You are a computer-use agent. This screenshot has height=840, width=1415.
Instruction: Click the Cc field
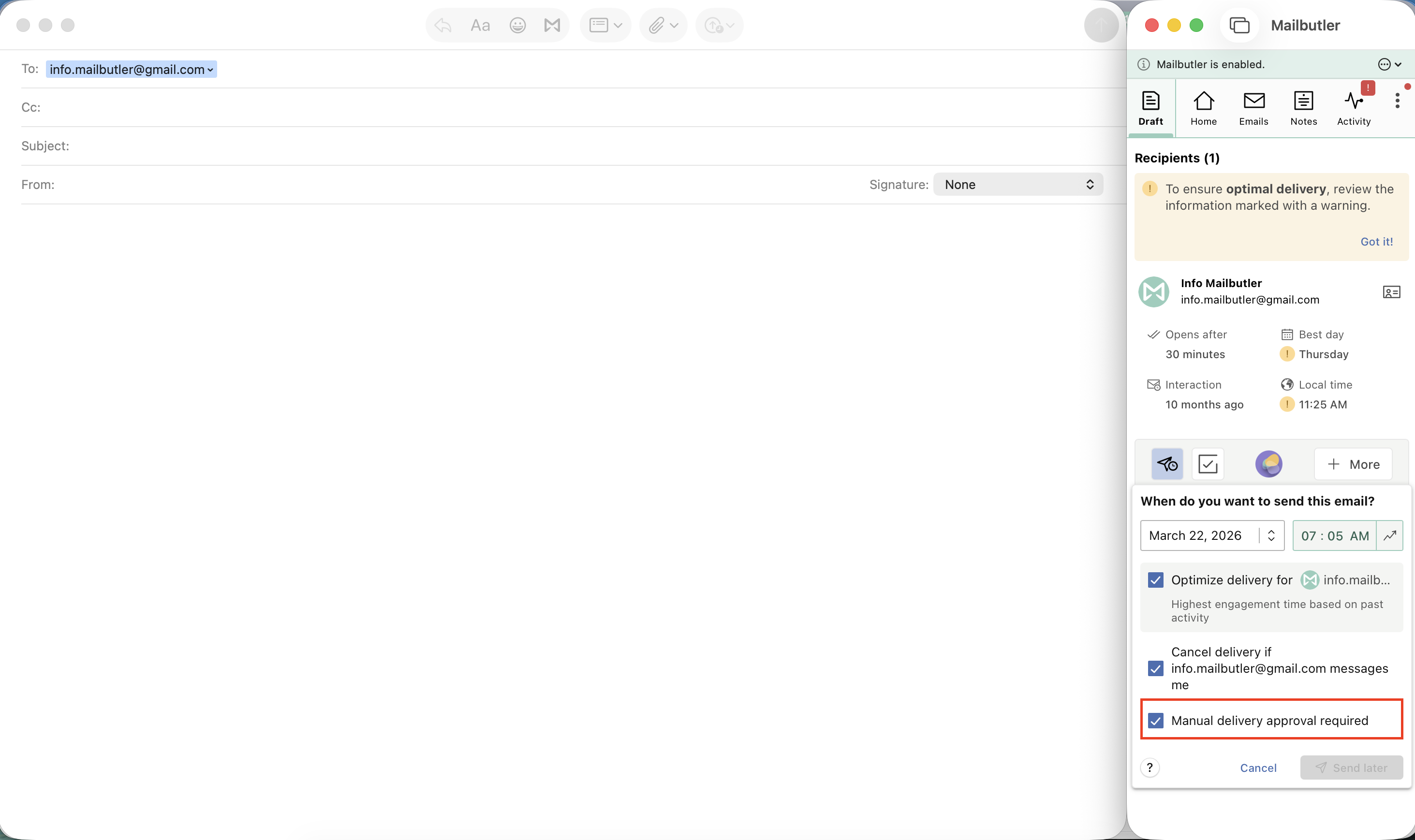[572, 107]
